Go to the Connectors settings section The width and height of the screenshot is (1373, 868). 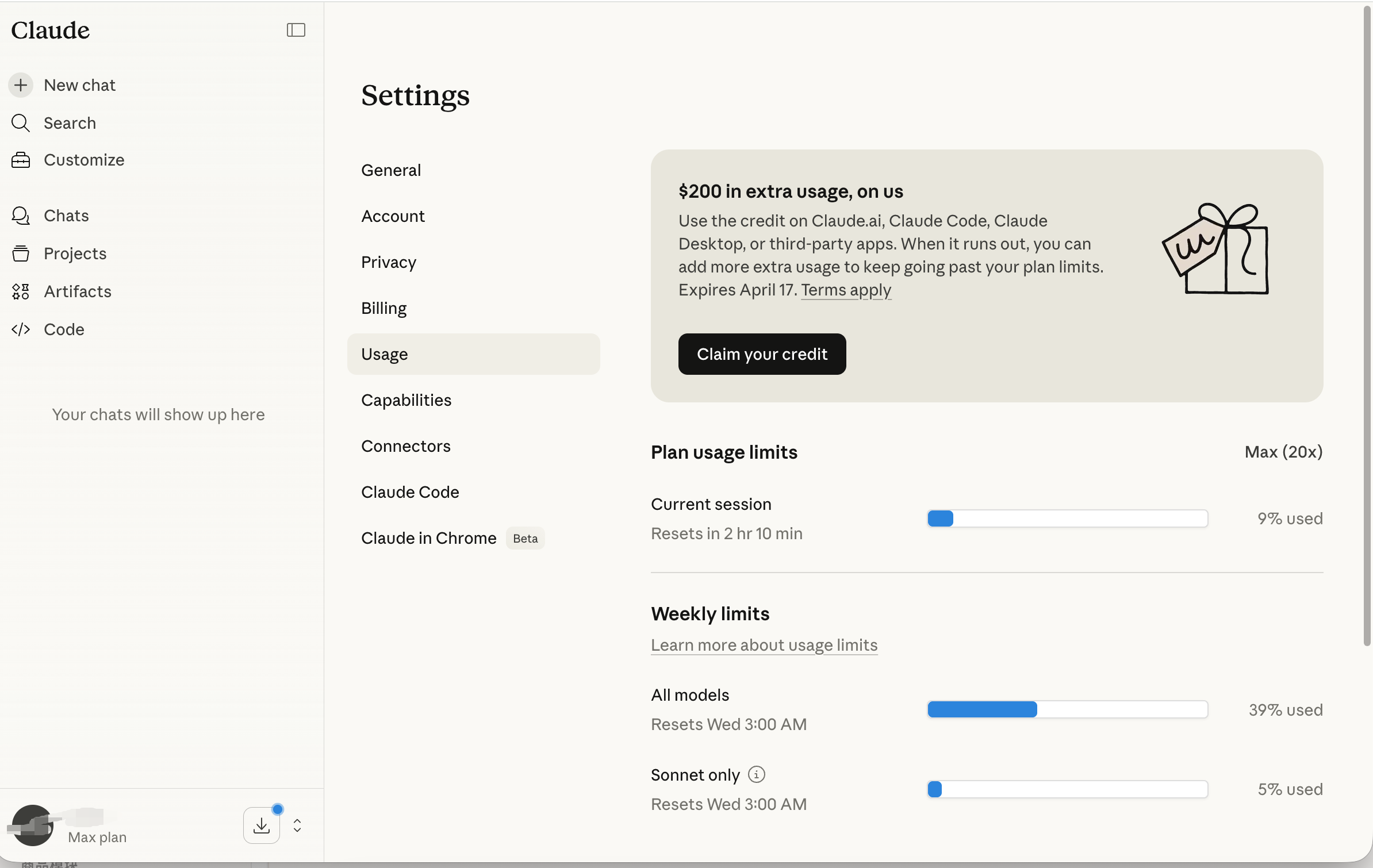[x=405, y=446]
